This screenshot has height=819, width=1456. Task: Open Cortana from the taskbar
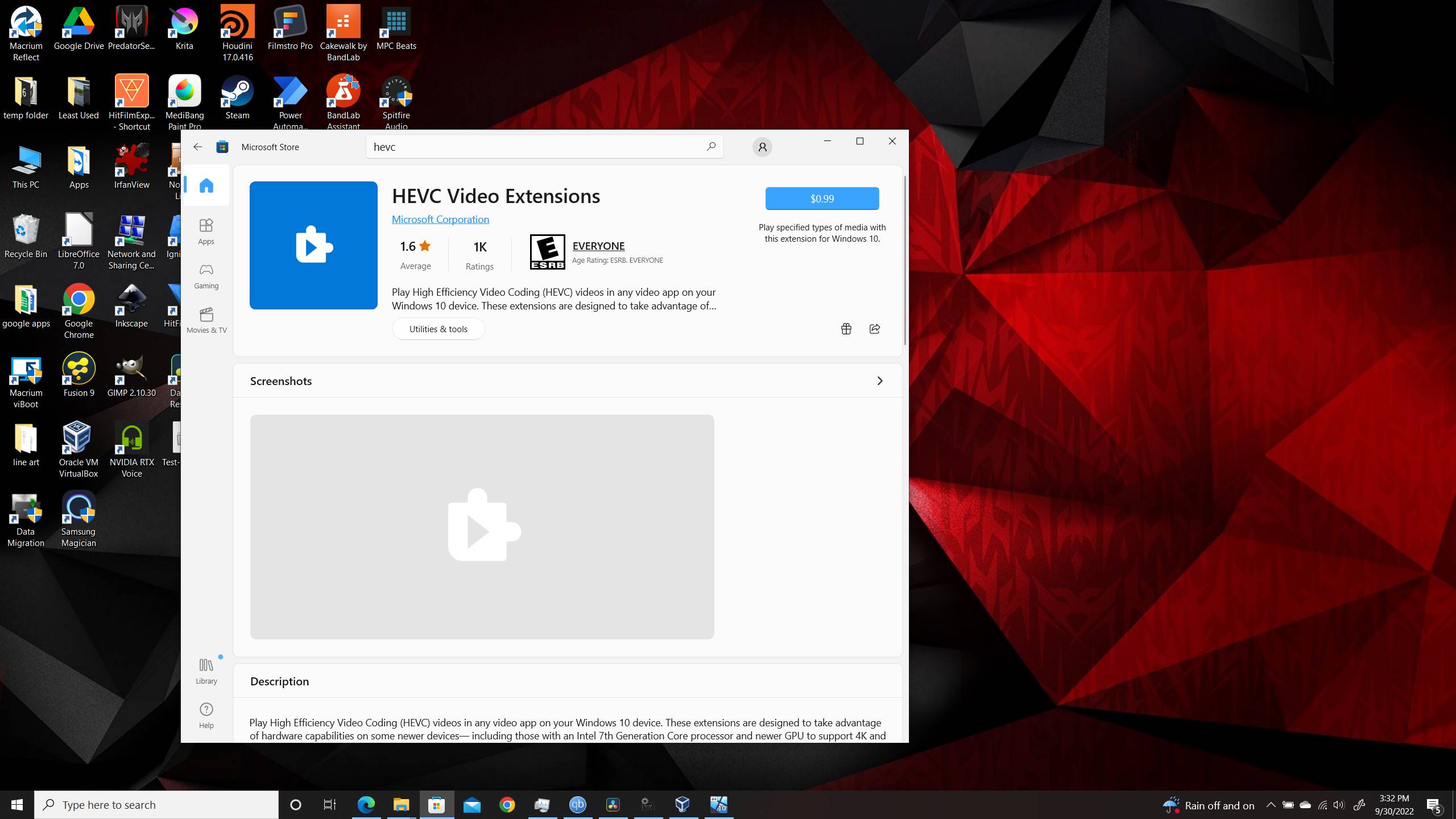(295, 805)
